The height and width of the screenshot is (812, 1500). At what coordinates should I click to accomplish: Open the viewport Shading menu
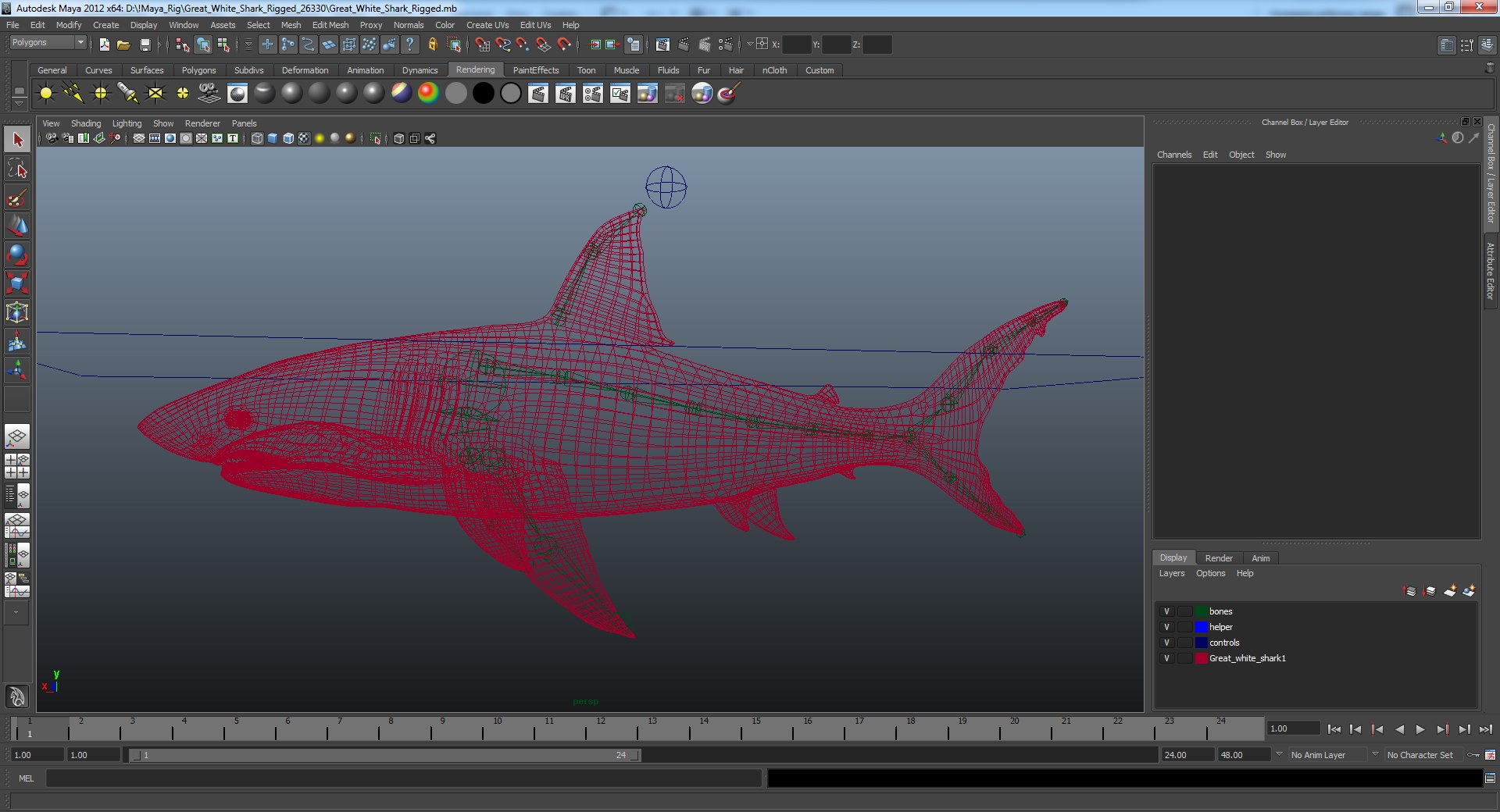pos(86,123)
